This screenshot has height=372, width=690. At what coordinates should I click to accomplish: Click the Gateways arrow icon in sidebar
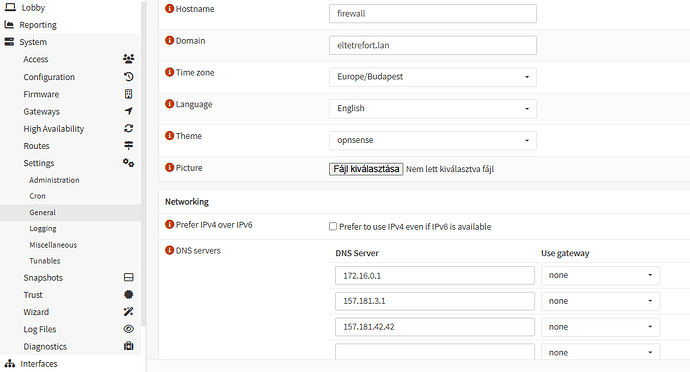(128, 111)
